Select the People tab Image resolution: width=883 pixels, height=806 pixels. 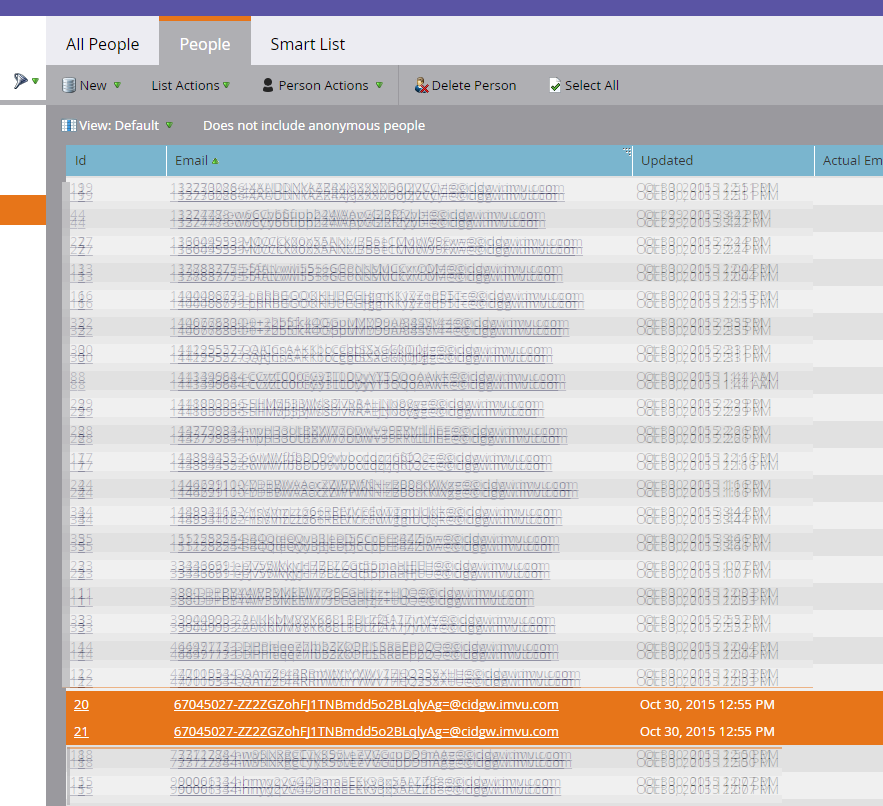point(205,44)
